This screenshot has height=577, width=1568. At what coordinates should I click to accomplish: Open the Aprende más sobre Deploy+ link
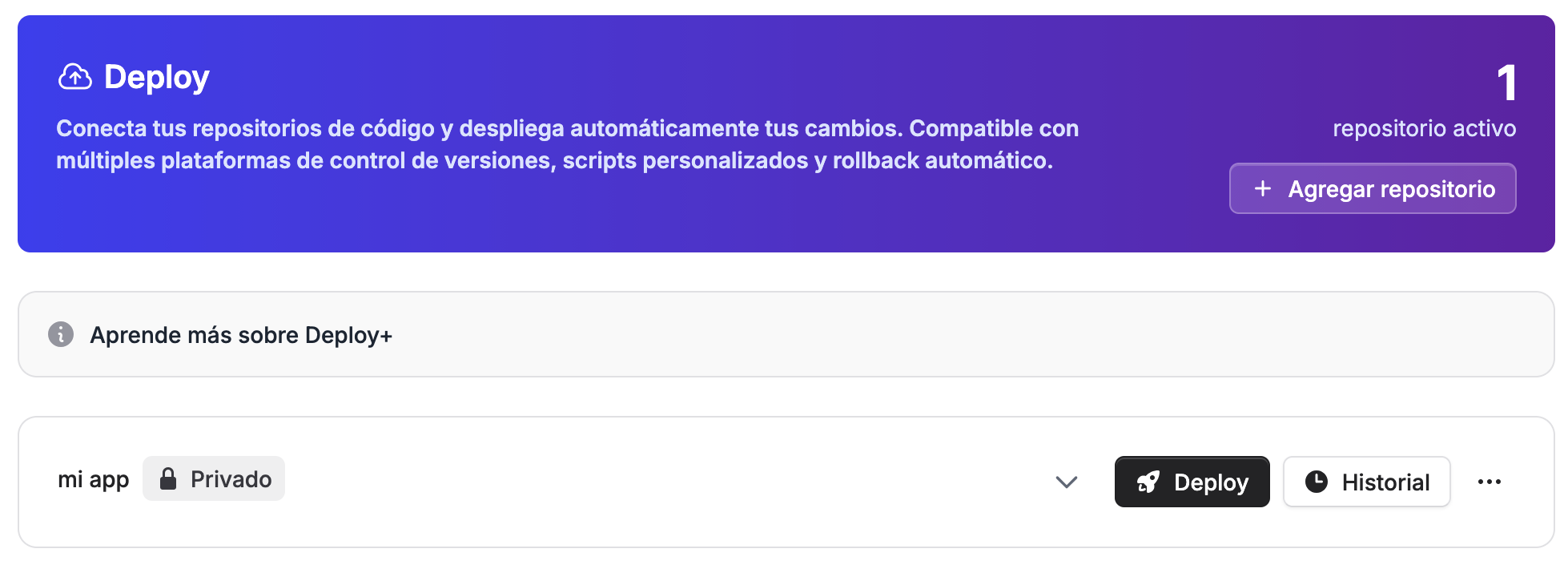click(x=241, y=335)
